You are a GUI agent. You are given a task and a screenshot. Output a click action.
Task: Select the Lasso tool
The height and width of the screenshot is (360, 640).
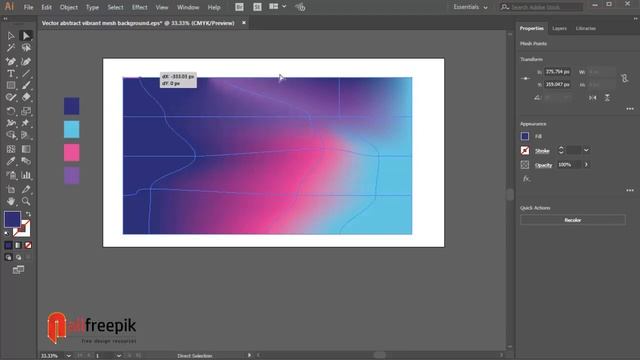tap(26, 48)
